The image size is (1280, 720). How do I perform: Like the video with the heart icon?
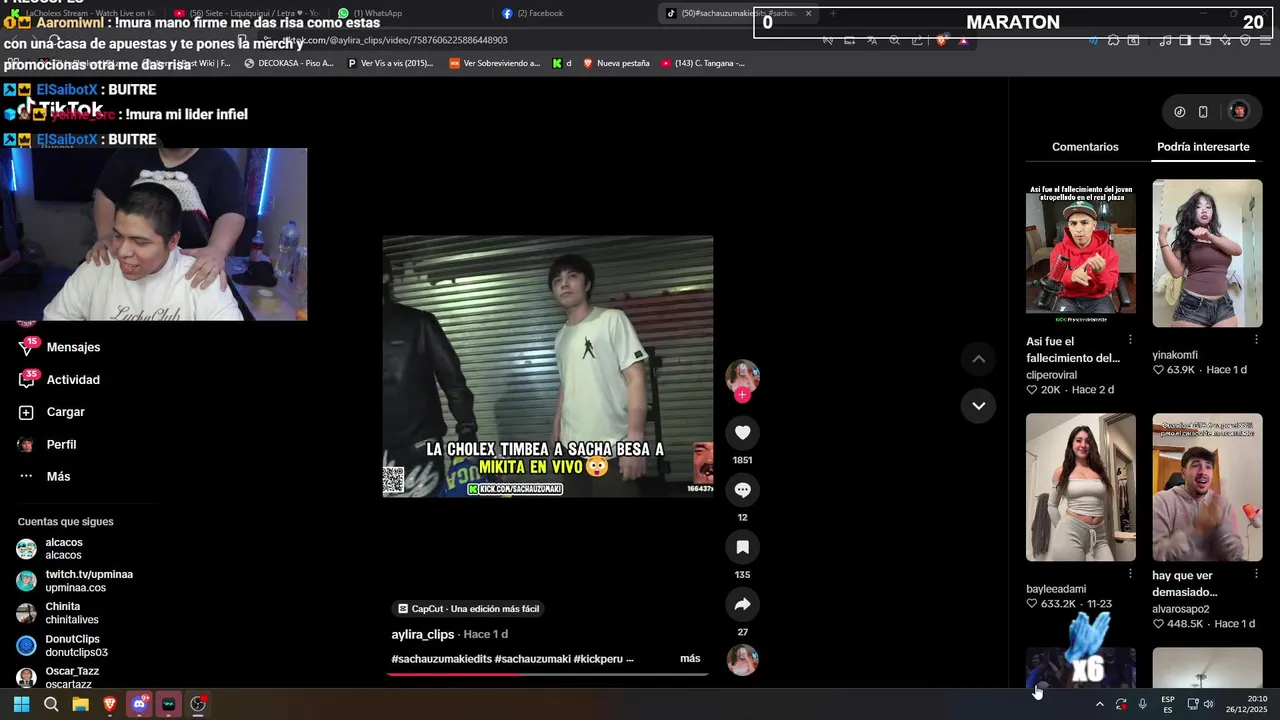742,432
